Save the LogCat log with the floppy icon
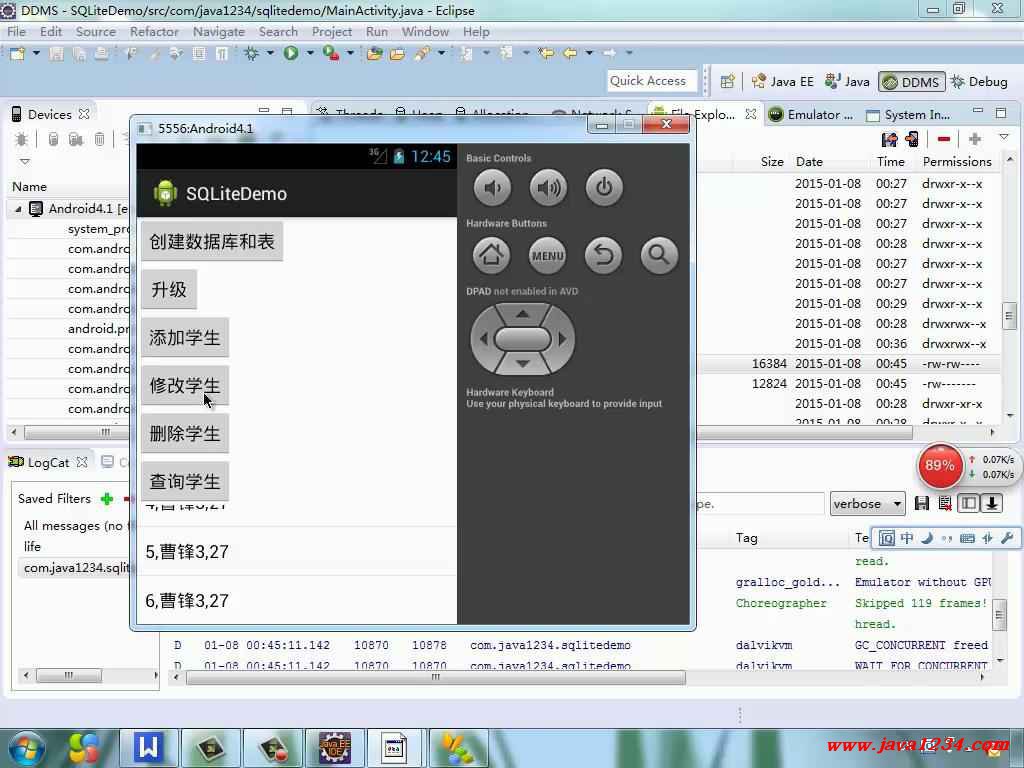The height and width of the screenshot is (768, 1024). 921,504
